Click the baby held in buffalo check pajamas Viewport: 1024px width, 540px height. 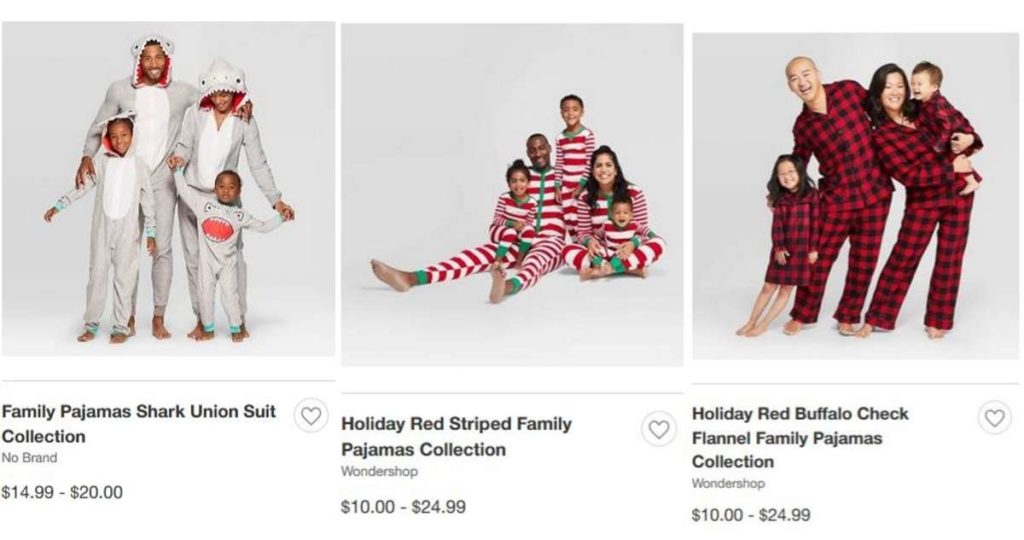[x=940, y=120]
